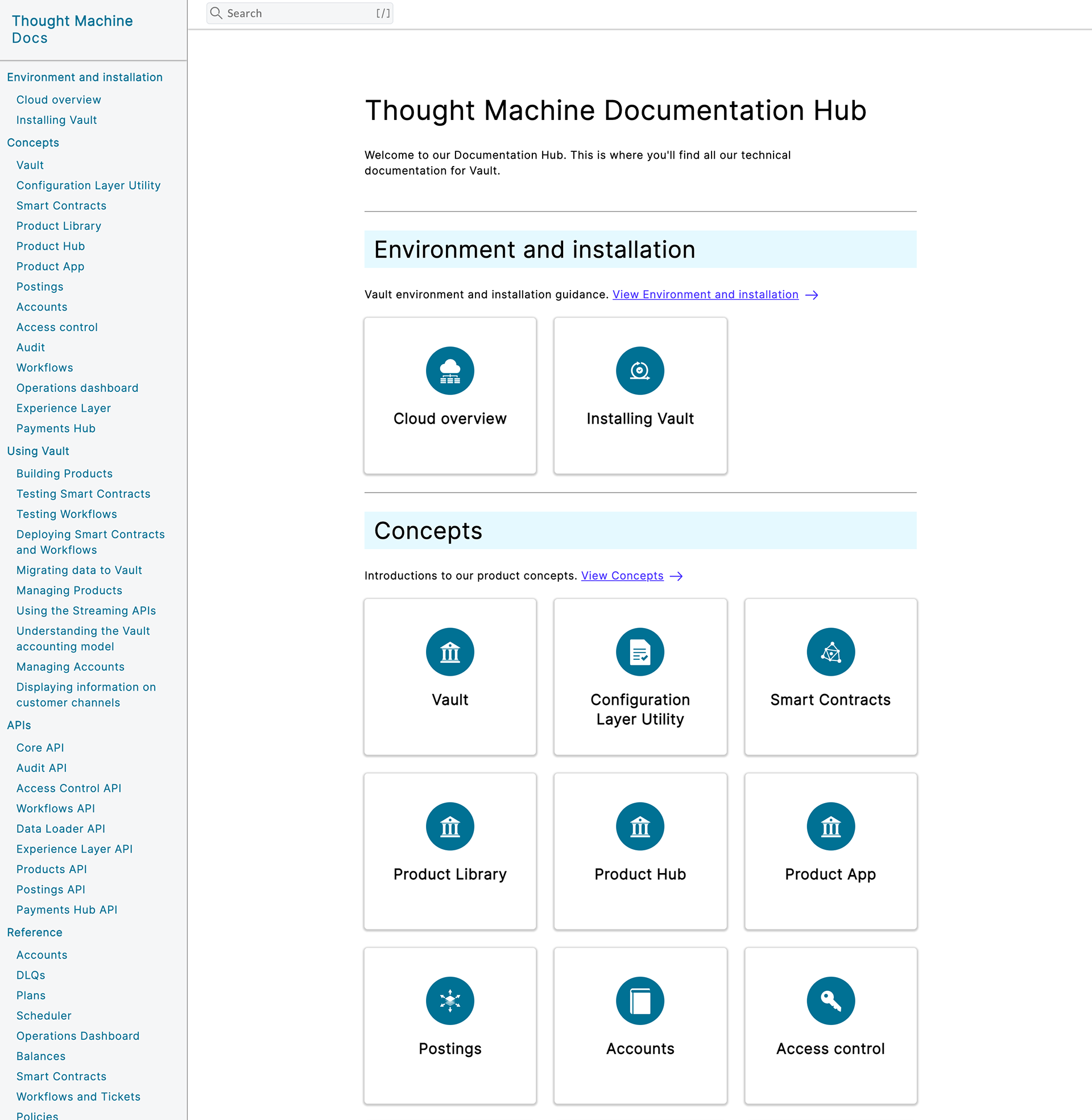Open Managing Accounts sidebar item

click(70, 667)
